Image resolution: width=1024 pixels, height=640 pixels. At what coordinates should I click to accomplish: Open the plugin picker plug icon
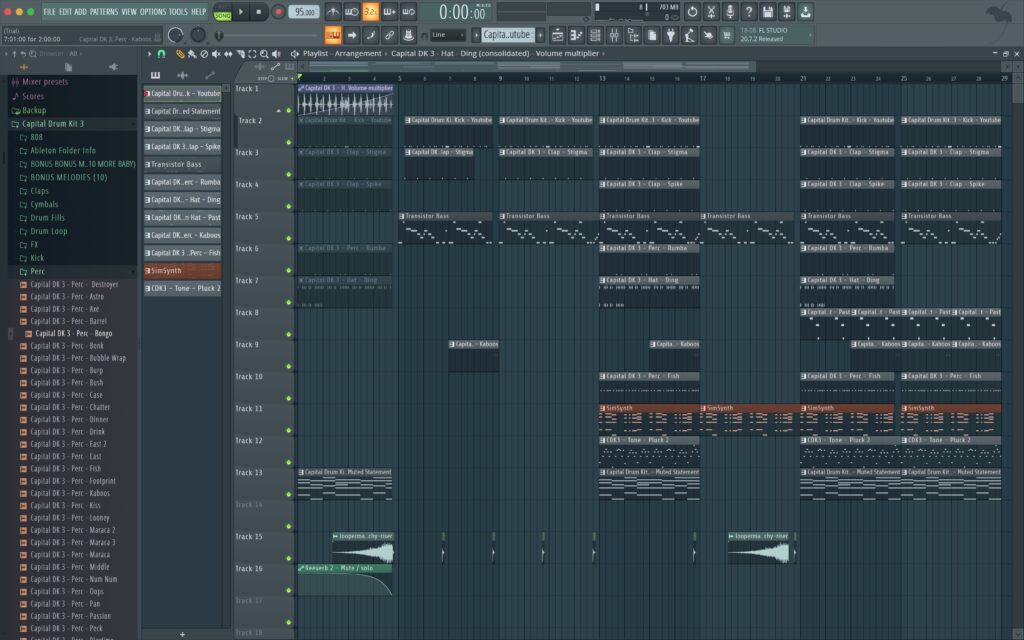[671, 35]
